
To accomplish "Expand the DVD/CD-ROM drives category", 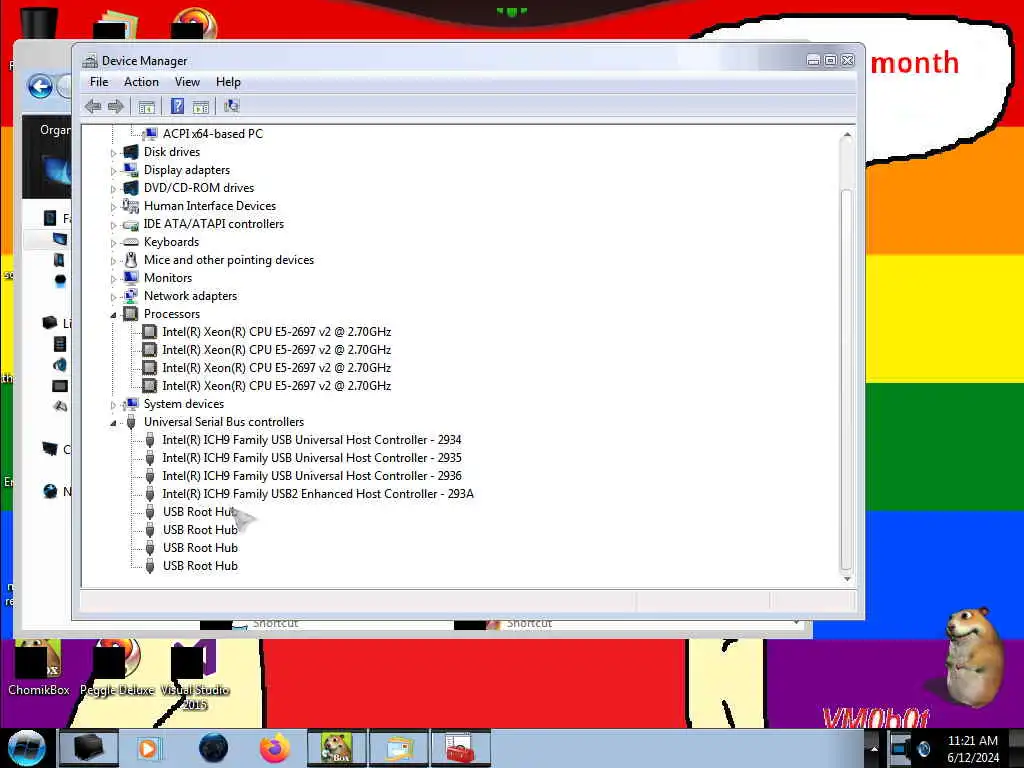I will pos(114,189).
